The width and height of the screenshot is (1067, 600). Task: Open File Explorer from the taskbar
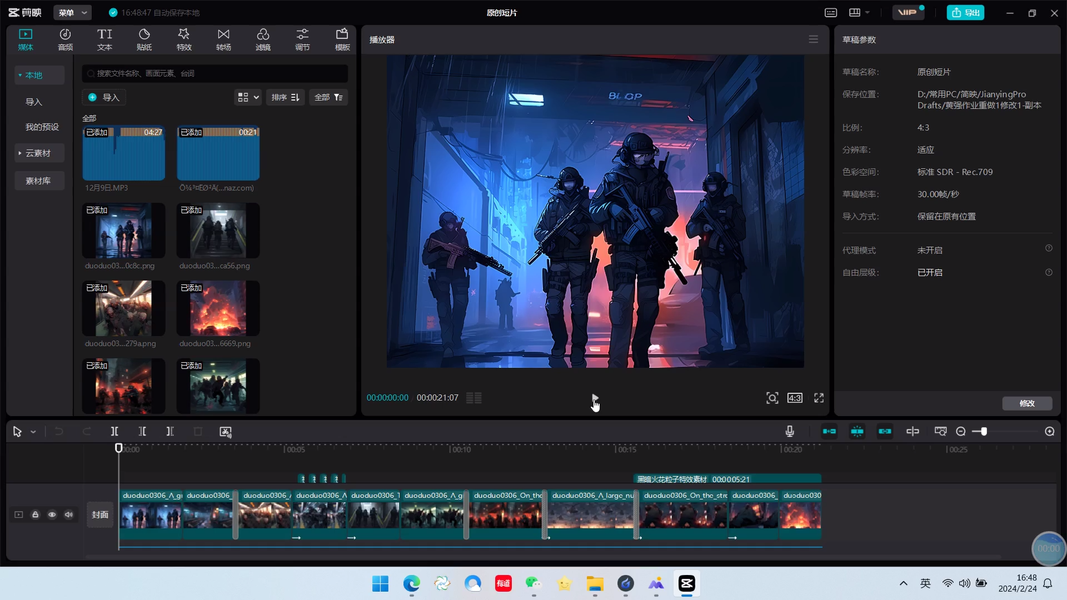[595, 583]
